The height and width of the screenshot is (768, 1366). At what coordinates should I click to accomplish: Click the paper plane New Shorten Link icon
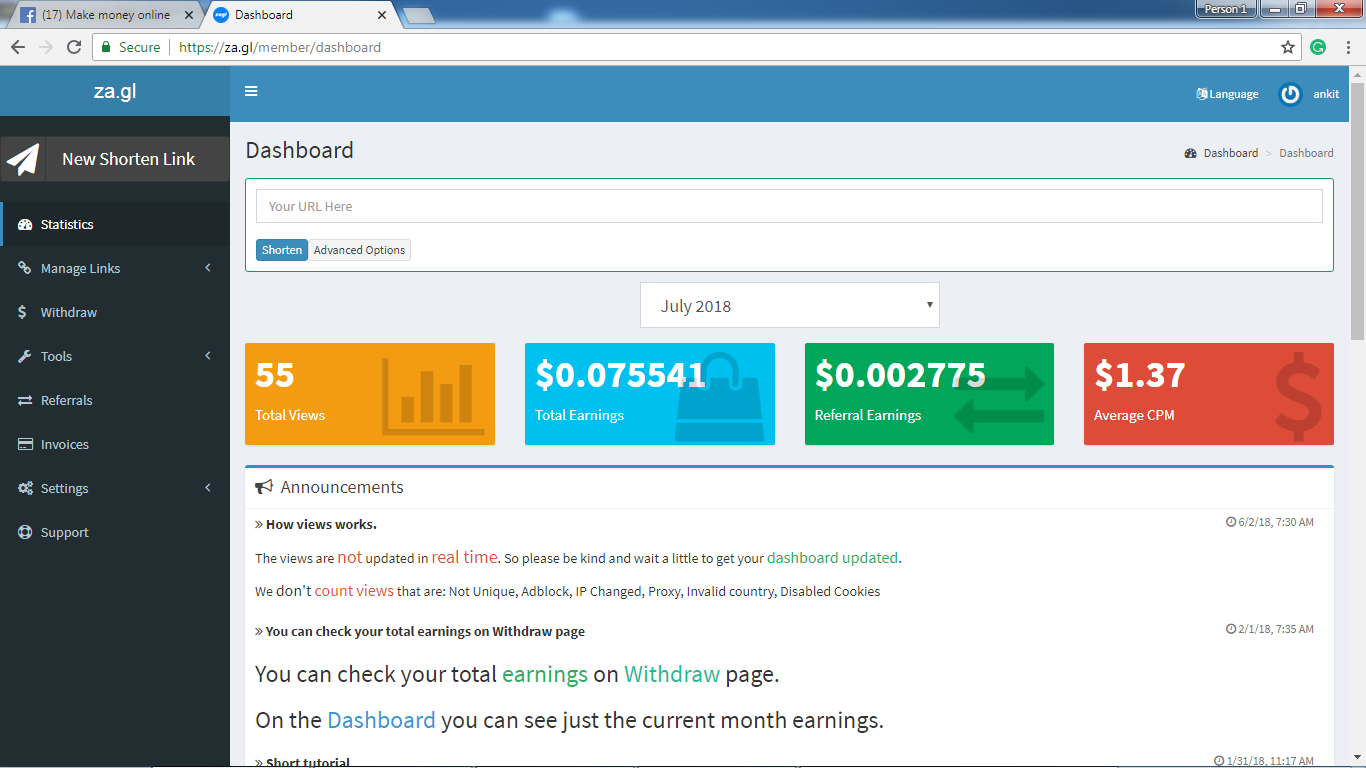(23, 159)
